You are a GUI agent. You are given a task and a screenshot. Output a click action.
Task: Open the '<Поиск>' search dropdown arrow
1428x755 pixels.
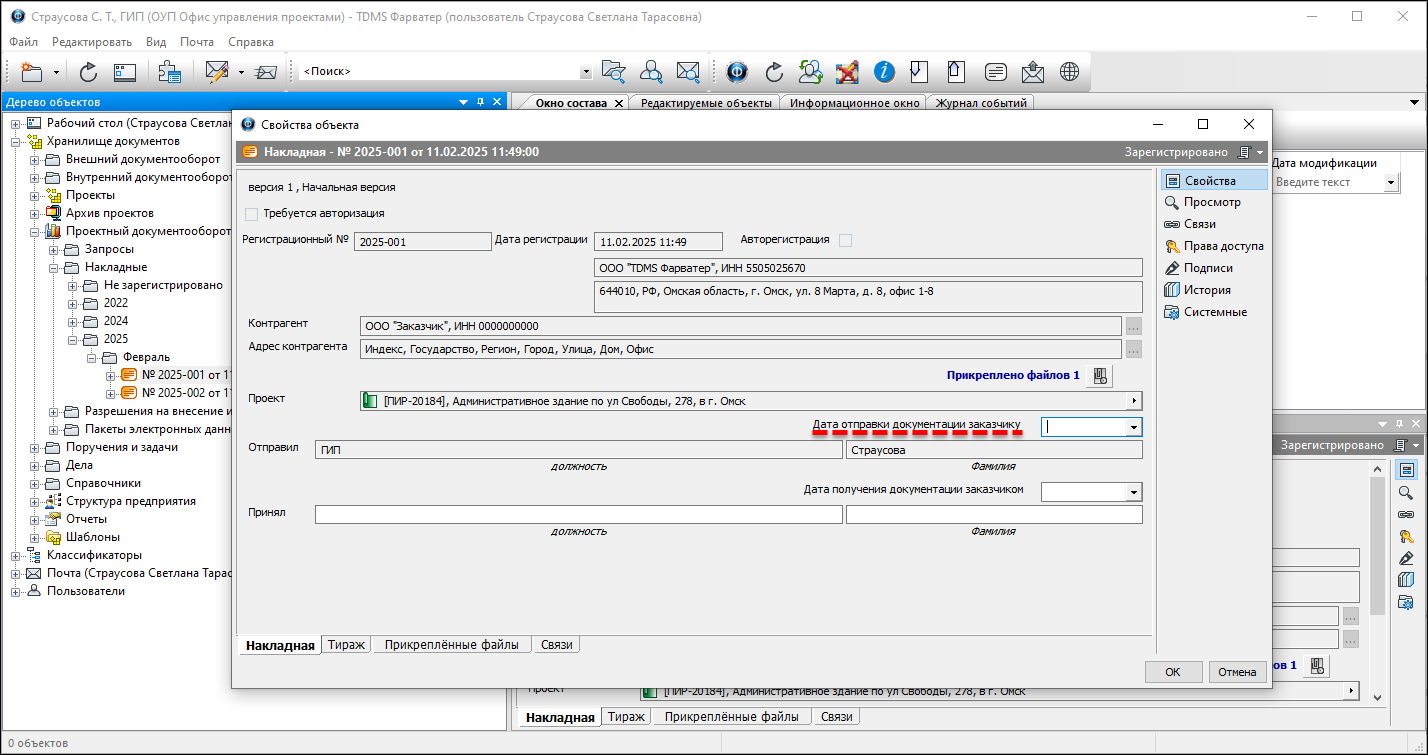[x=586, y=72]
